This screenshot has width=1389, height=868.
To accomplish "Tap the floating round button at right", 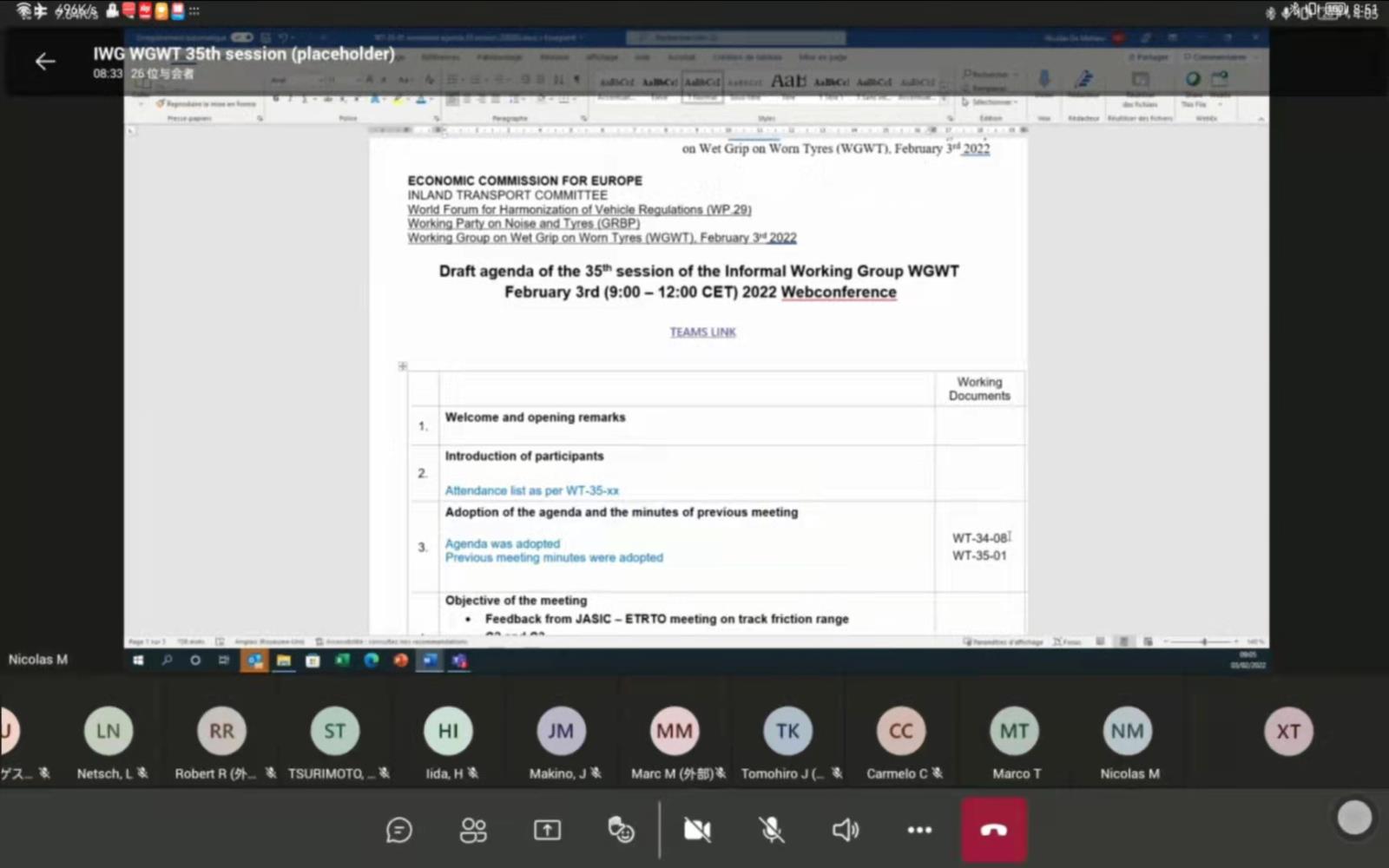I will [1354, 818].
